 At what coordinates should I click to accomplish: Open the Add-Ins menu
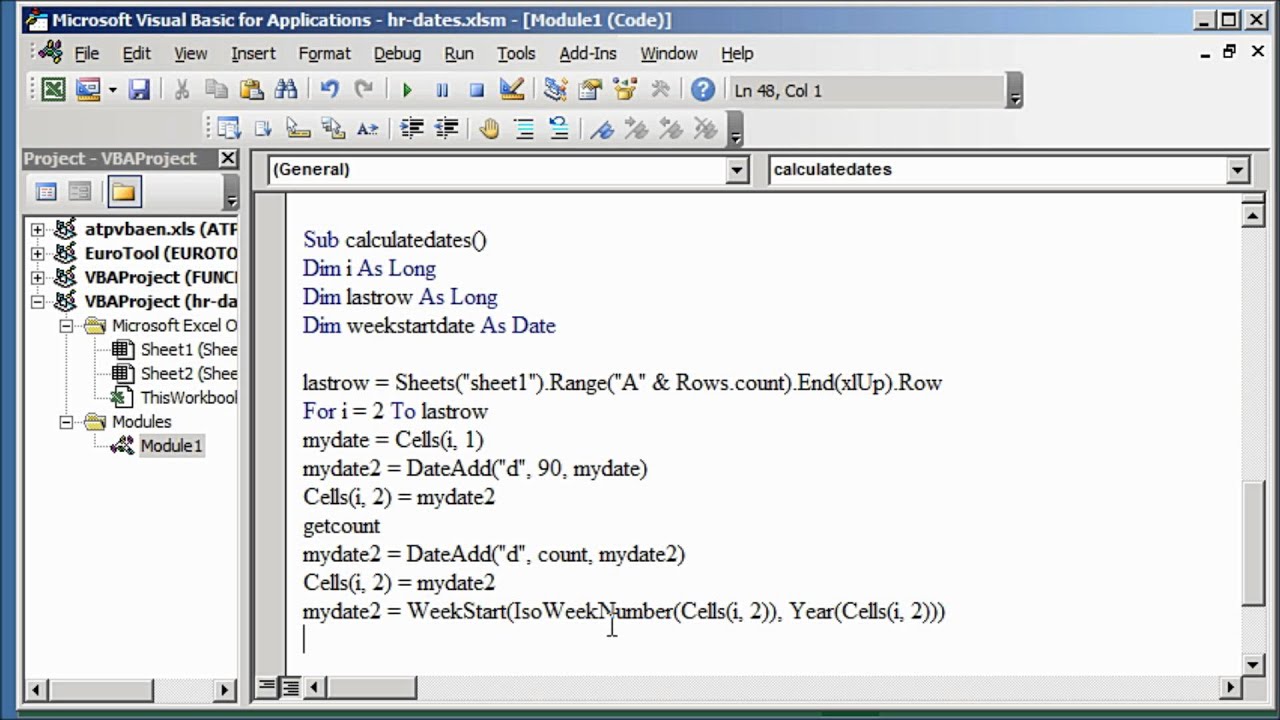pyautogui.click(x=588, y=54)
